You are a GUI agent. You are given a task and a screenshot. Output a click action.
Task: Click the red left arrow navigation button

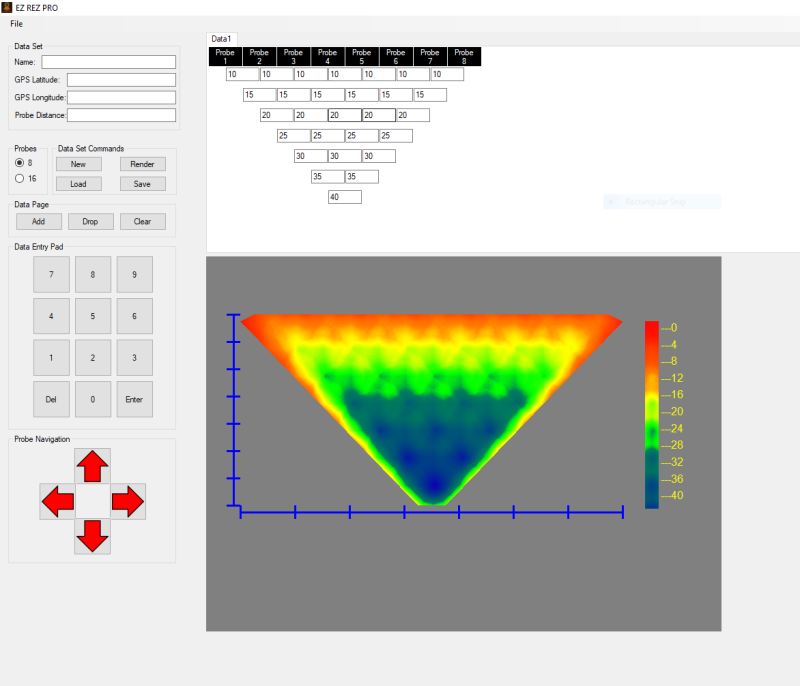(57, 501)
